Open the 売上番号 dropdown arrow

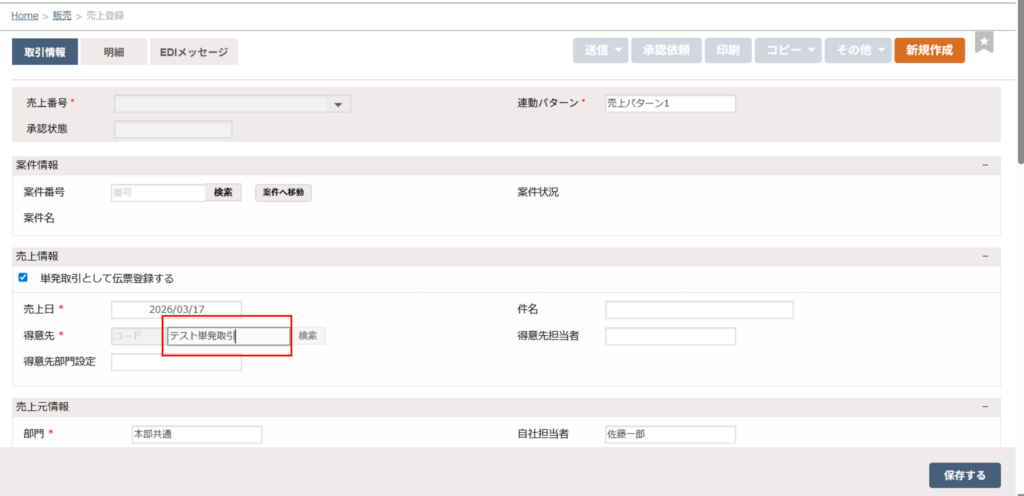tap(338, 104)
